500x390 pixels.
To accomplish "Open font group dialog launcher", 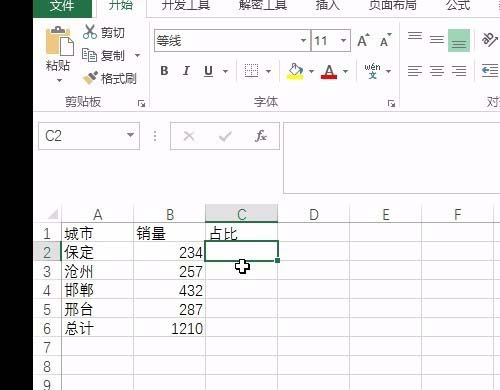I will point(391,104).
